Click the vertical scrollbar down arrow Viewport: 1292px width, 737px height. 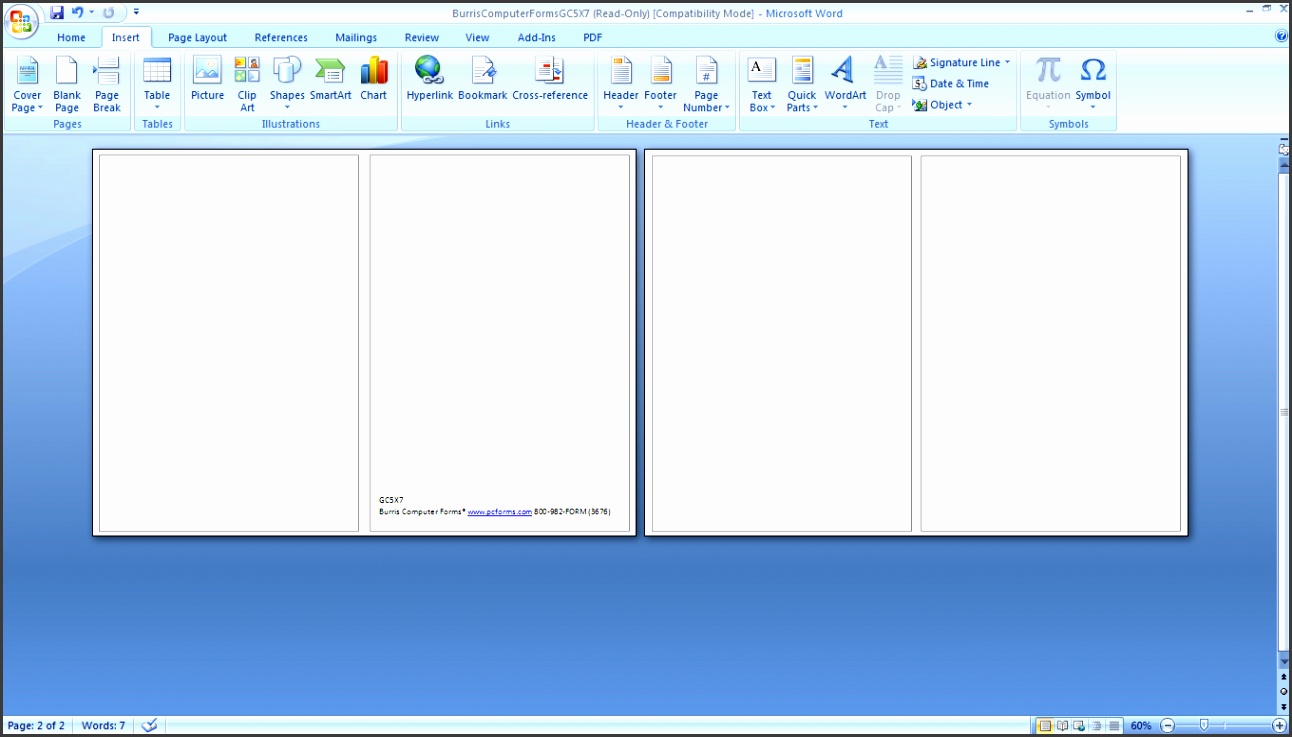[1284, 662]
